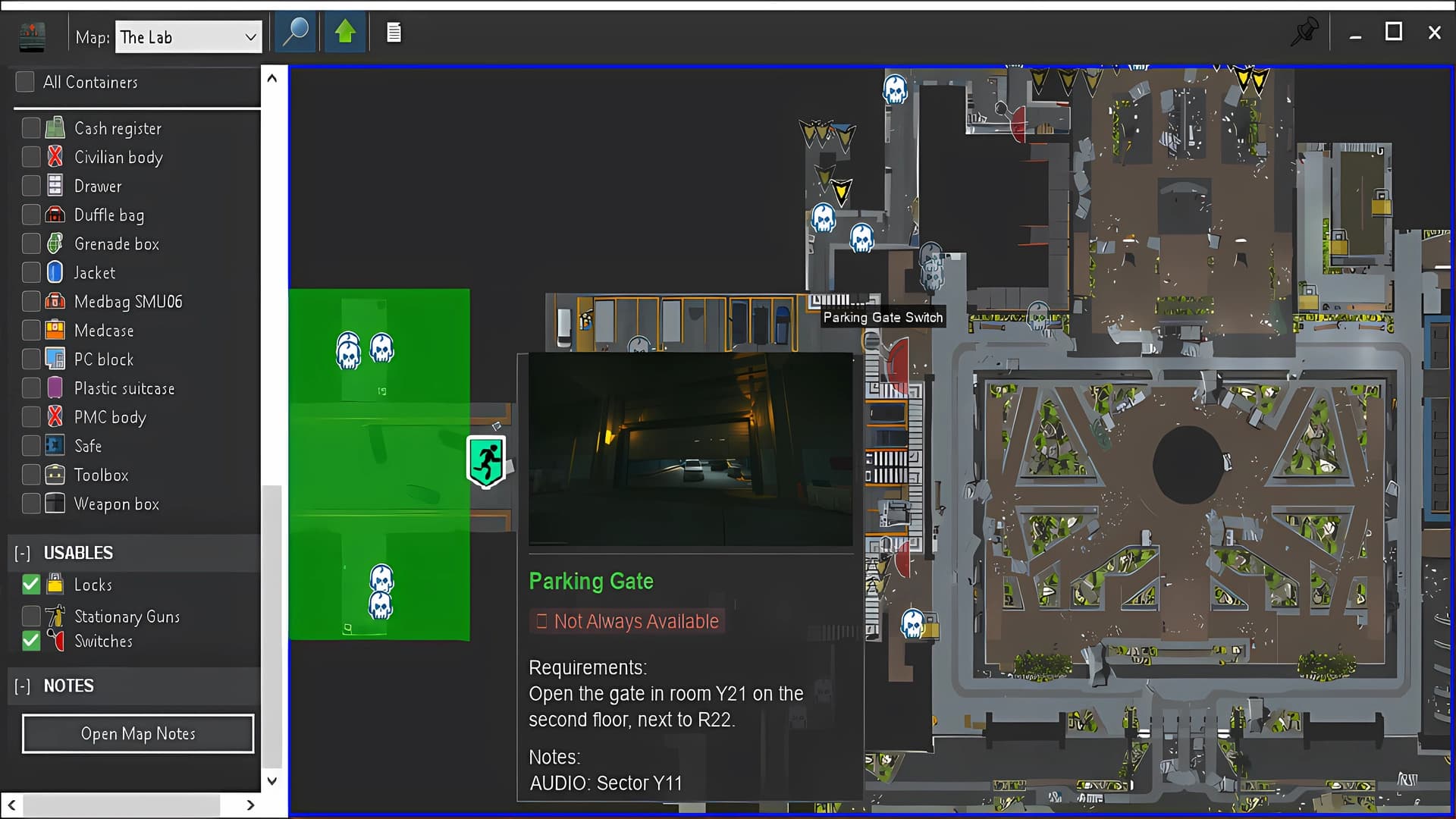The image size is (1456, 819).
Task: Click the horizontal scroll left arrow
Action: point(11,805)
